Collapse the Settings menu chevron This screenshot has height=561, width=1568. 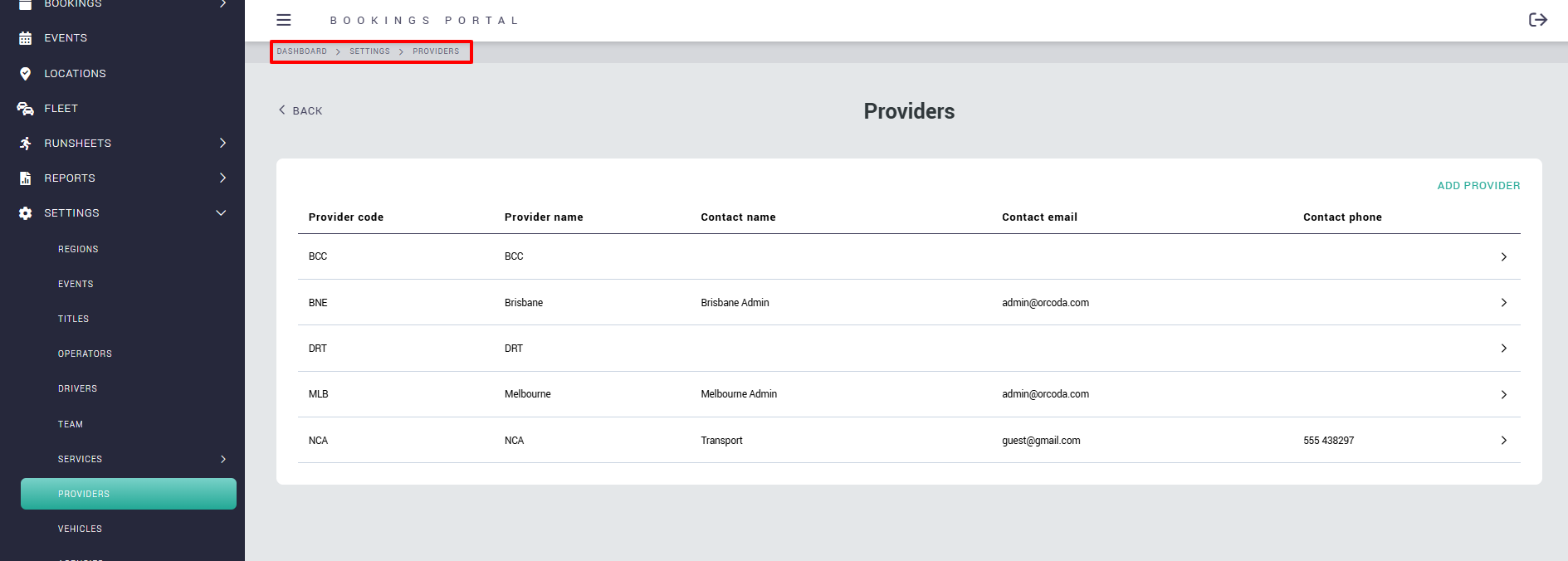coord(221,213)
